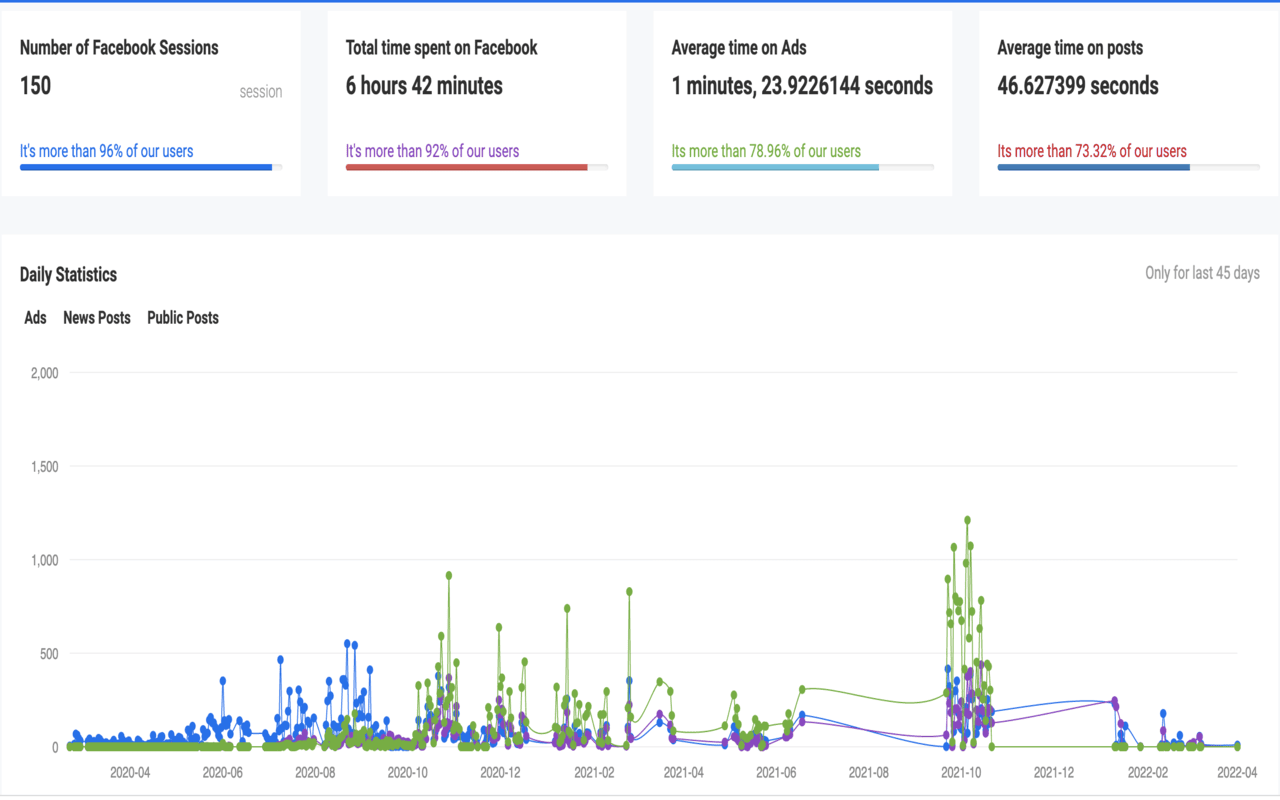1280x800 pixels.
Task: Click the blue Facebook Sessions progress bar
Action: click(x=151, y=167)
